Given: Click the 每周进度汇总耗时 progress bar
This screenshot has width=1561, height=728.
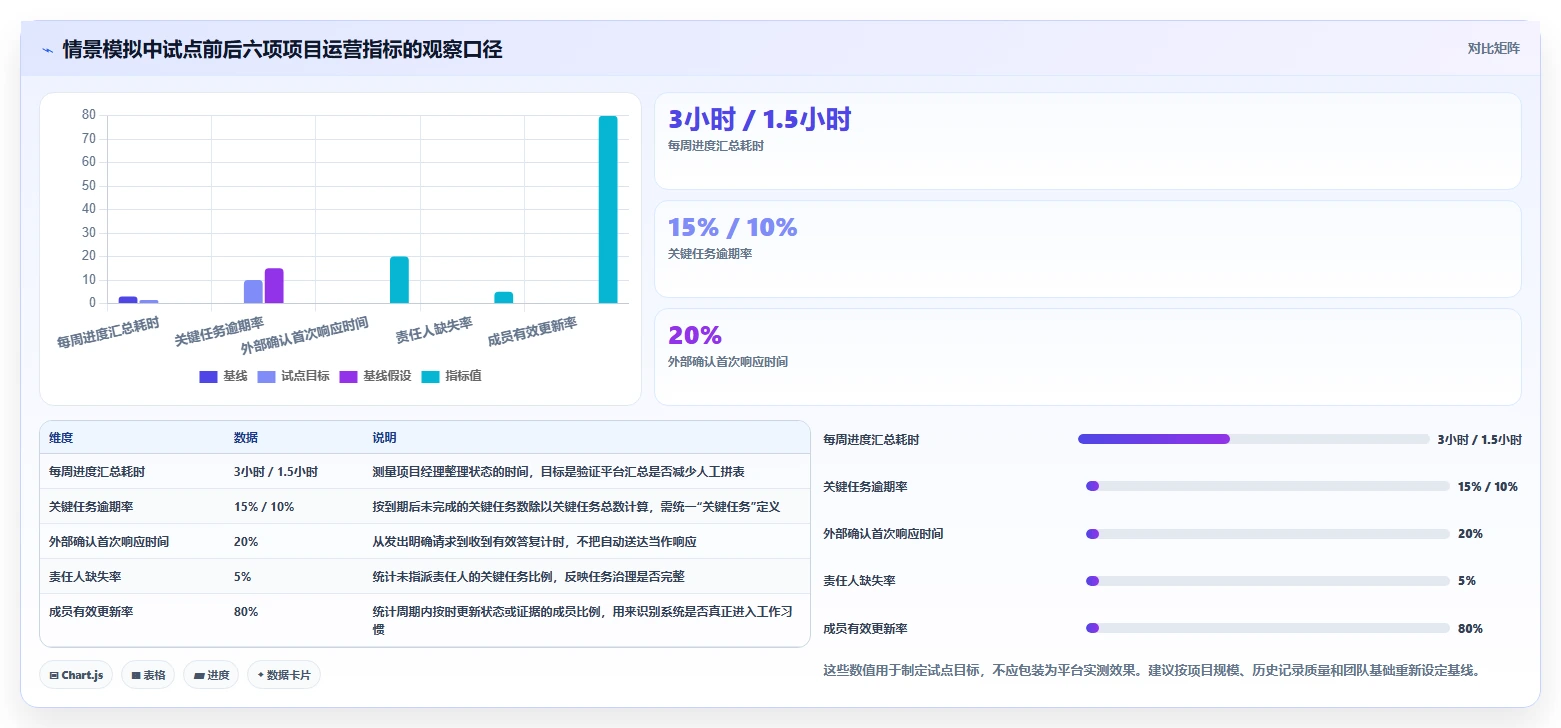Looking at the screenshot, I should [1254, 439].
